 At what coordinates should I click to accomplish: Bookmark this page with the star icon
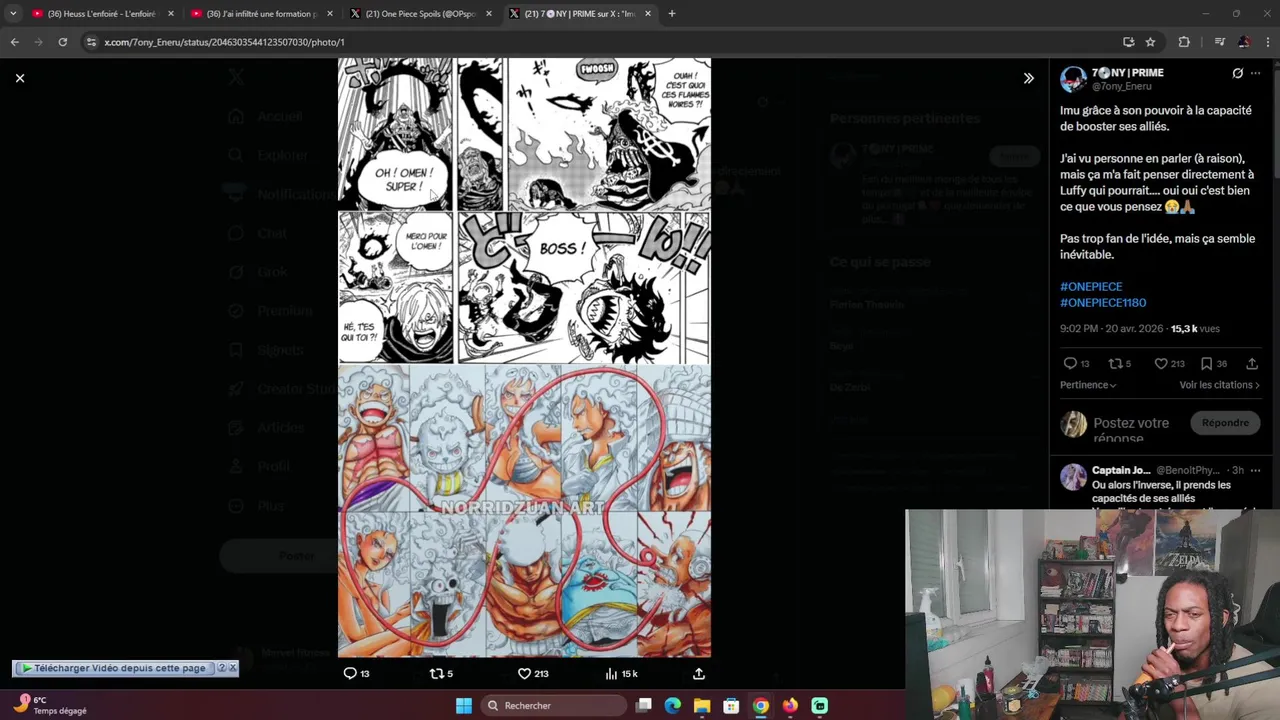pos(1150,42)
